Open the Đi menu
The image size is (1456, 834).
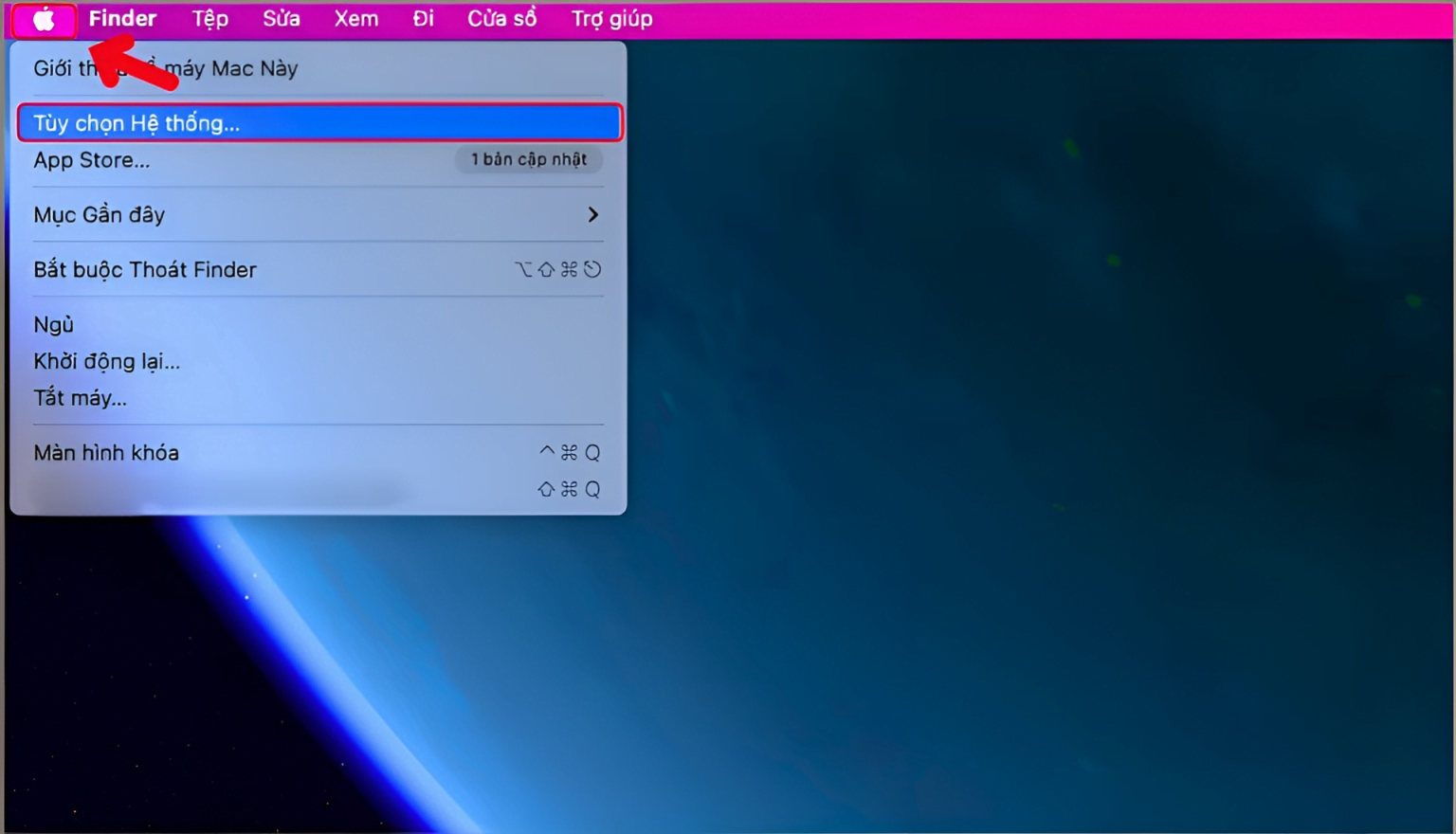[x=423, y=19]
